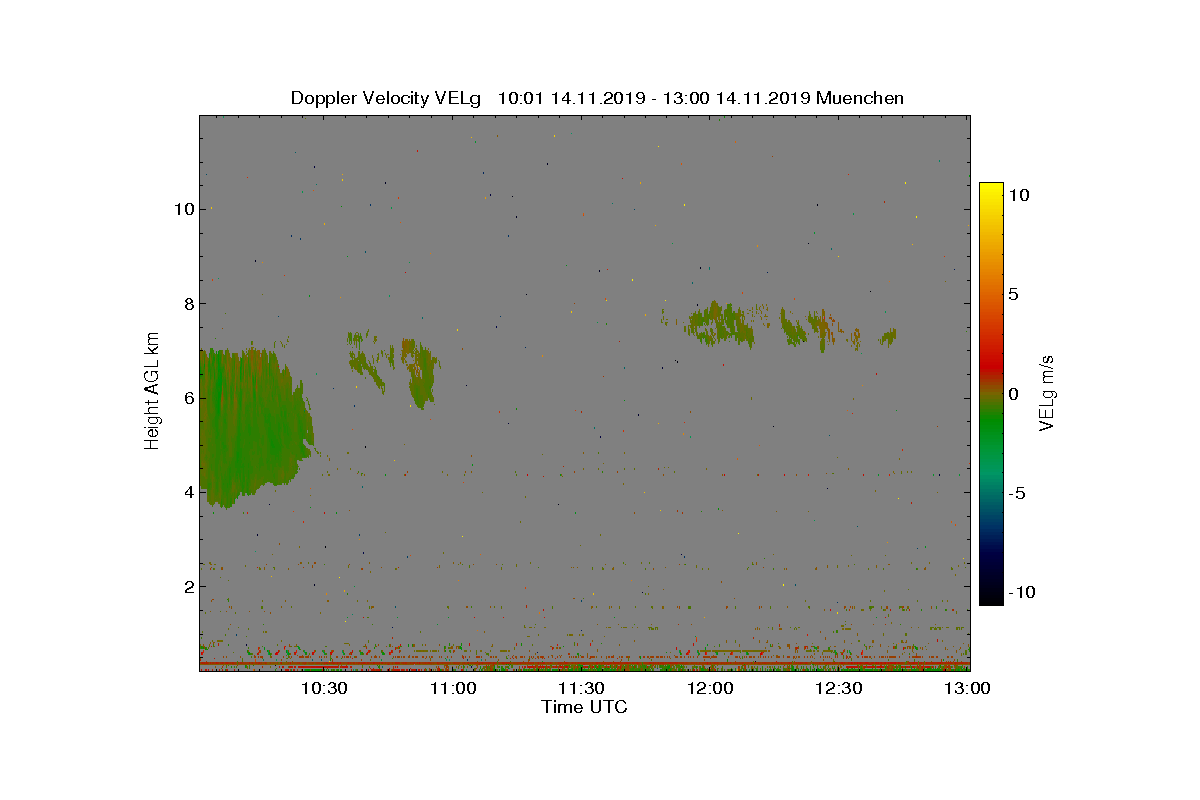
Task: Click the height tick label 4
Action: click(187, 492)
